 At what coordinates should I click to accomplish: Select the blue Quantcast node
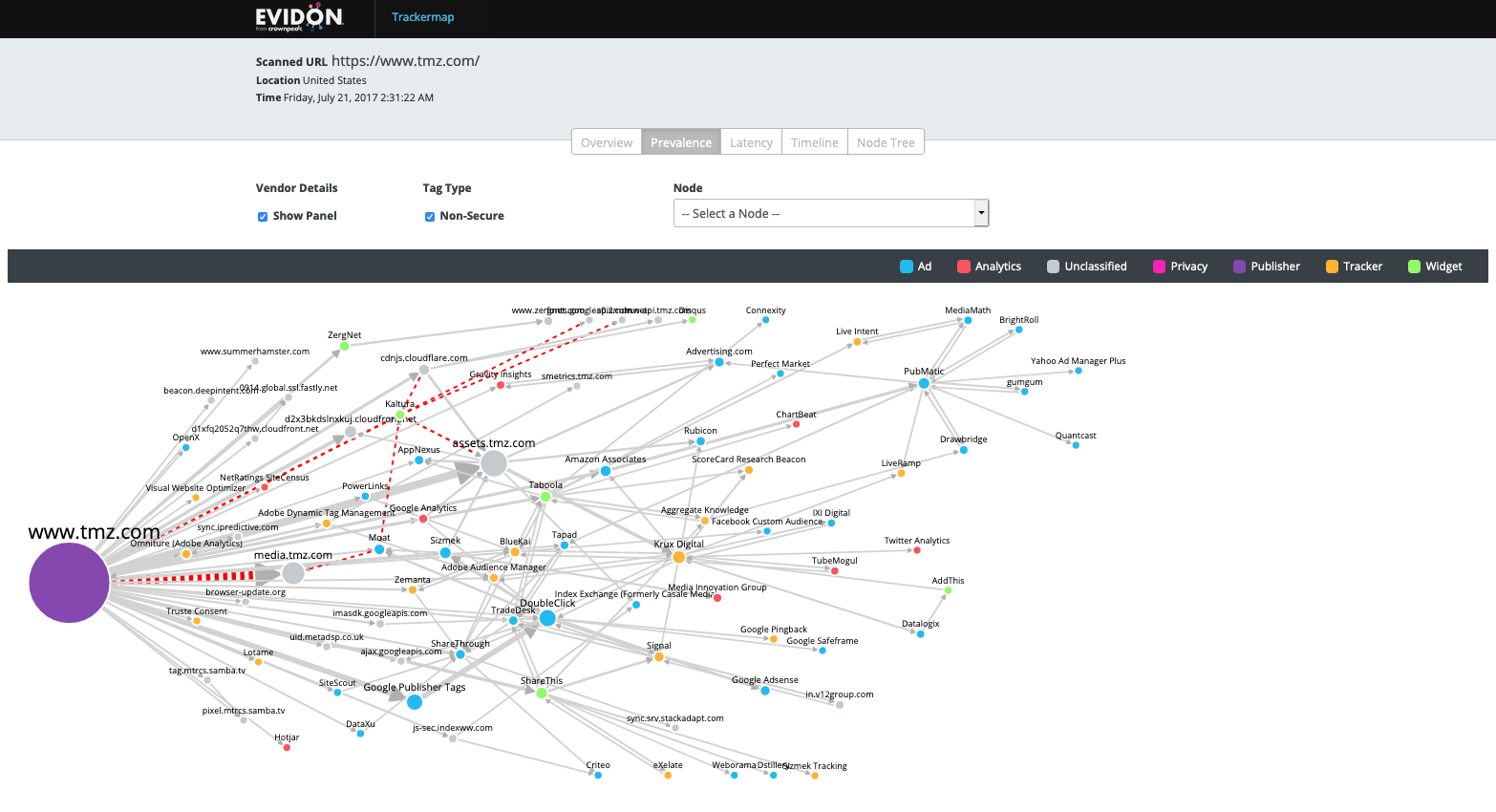coord(1076,445)
